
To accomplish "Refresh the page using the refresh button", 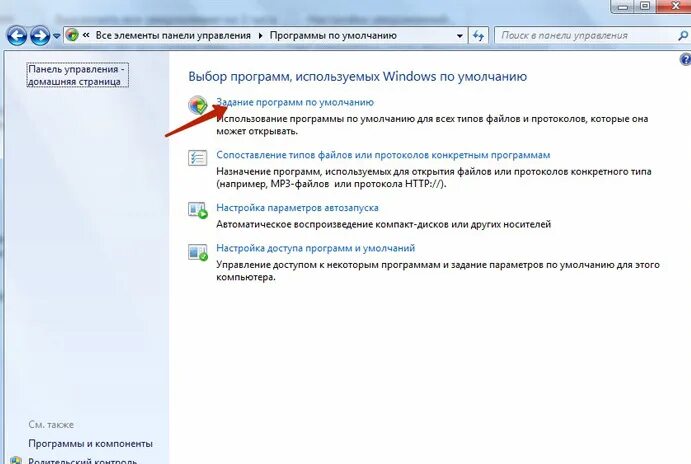I will (479, 36).
